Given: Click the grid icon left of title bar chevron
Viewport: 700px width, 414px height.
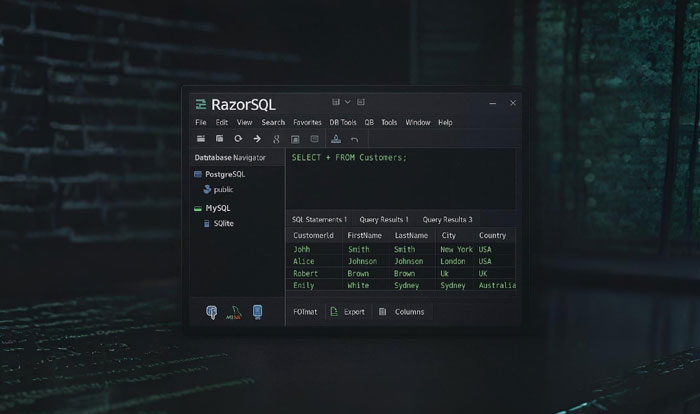Looking at the screenshot, I should (x=336, y=102).
